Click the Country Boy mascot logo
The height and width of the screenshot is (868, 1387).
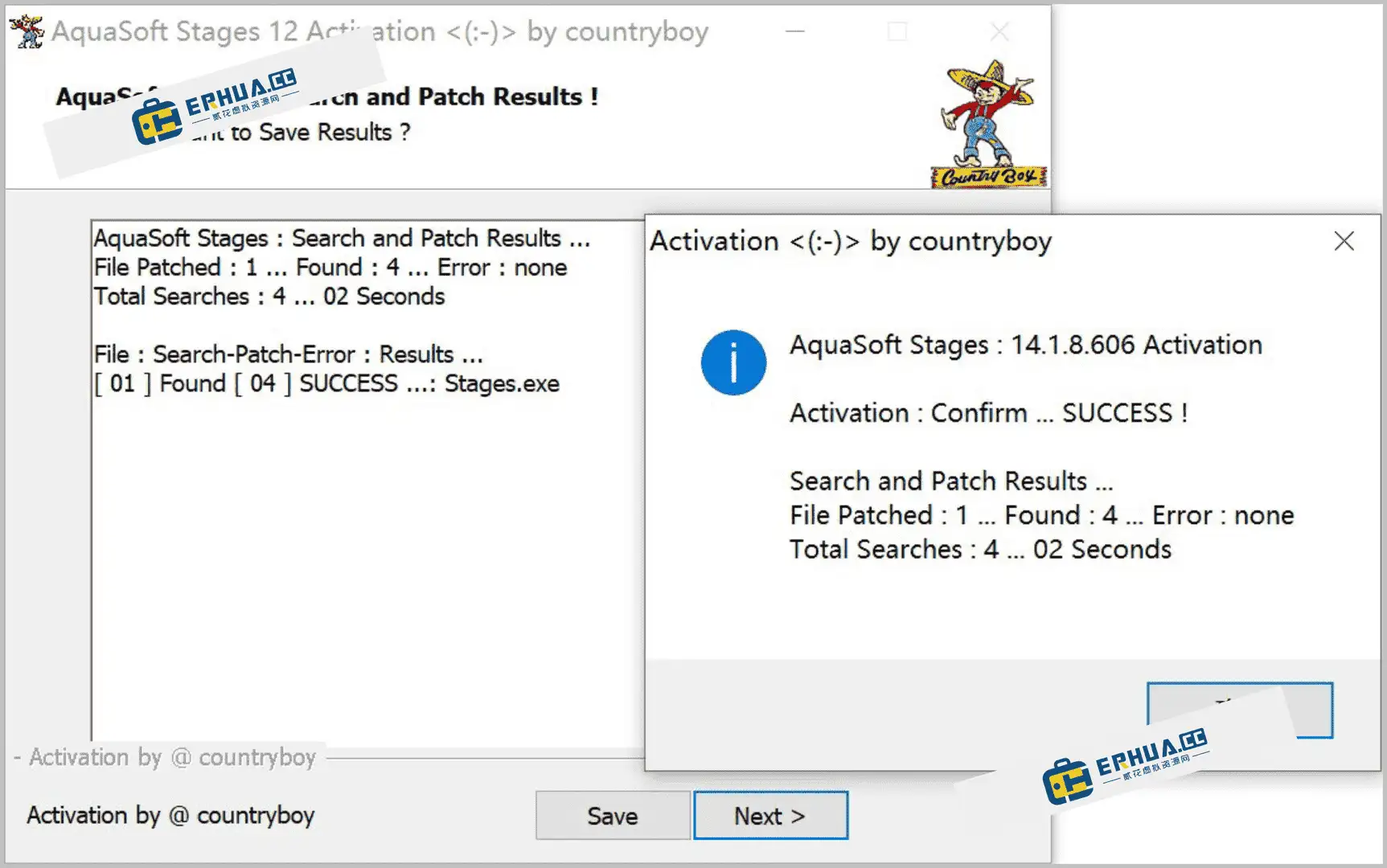[989, 125]
